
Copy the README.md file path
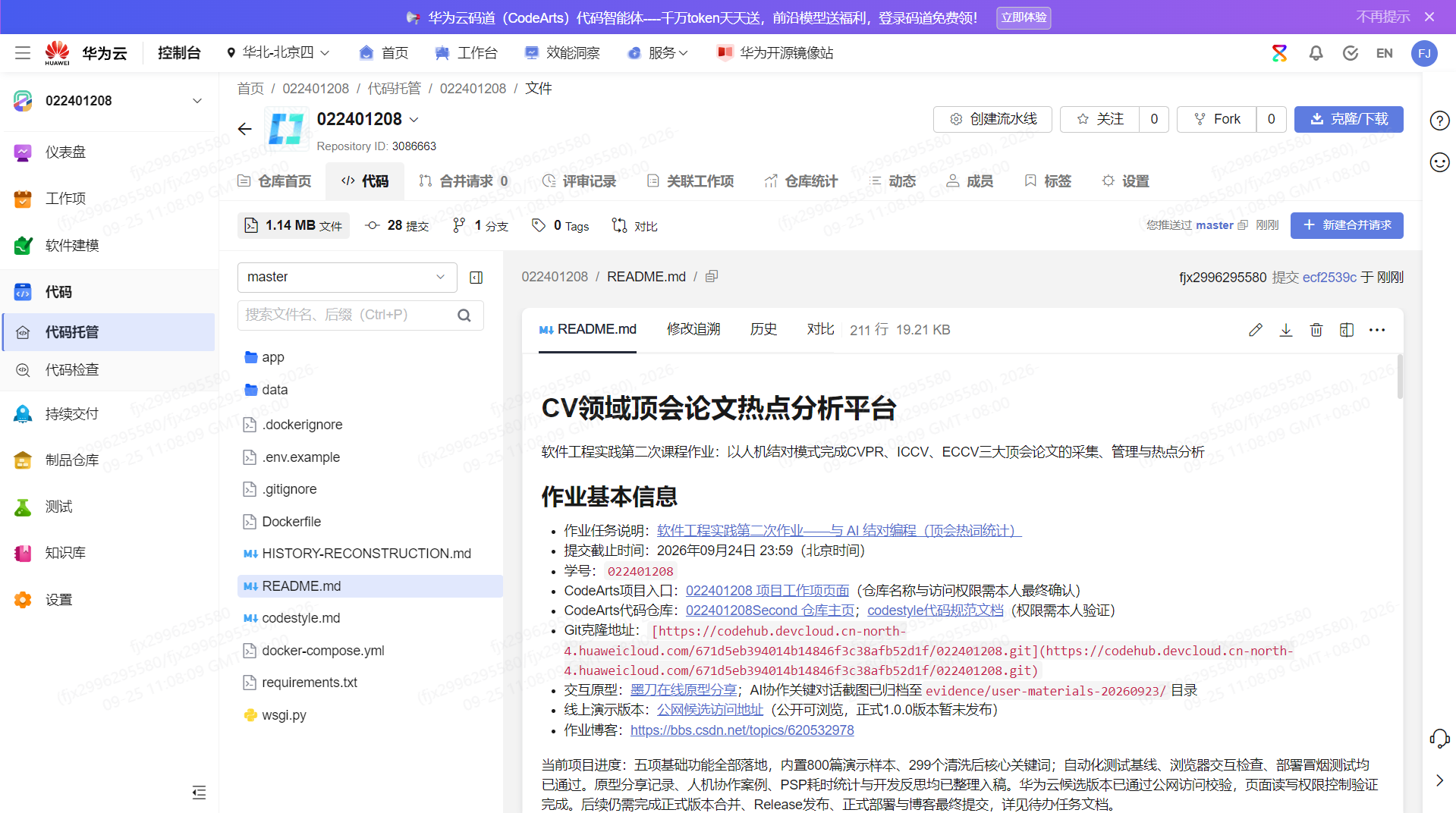click(712, 277)
